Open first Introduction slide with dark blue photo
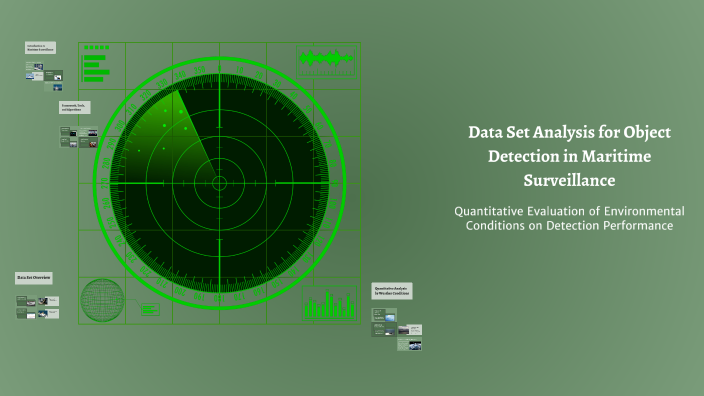The image size is (704, 396). [x=34, y=66]
